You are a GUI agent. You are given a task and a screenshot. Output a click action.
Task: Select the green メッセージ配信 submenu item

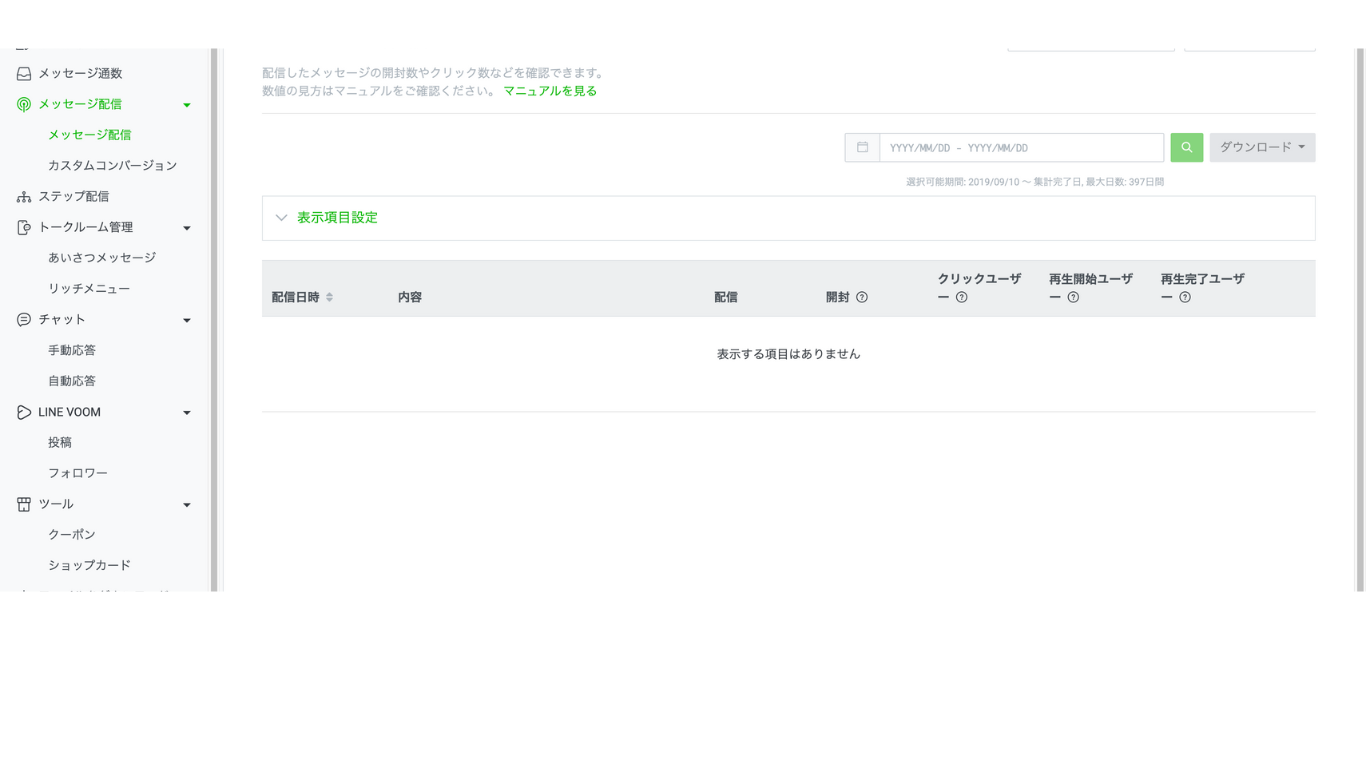[x=90, y=135]
